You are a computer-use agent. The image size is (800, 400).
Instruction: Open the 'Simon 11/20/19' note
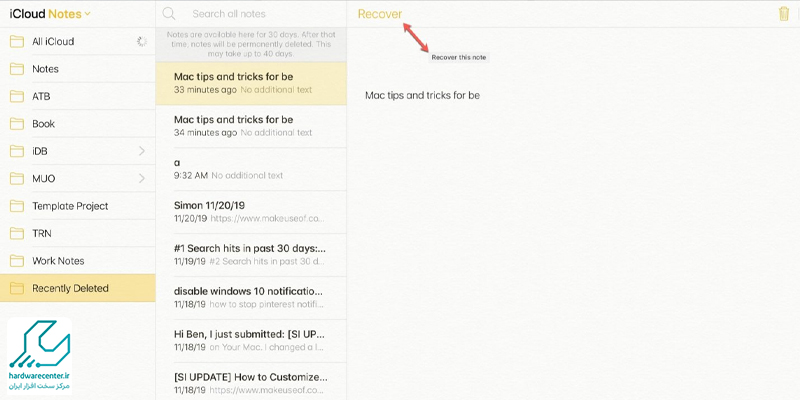pos(251,212)
